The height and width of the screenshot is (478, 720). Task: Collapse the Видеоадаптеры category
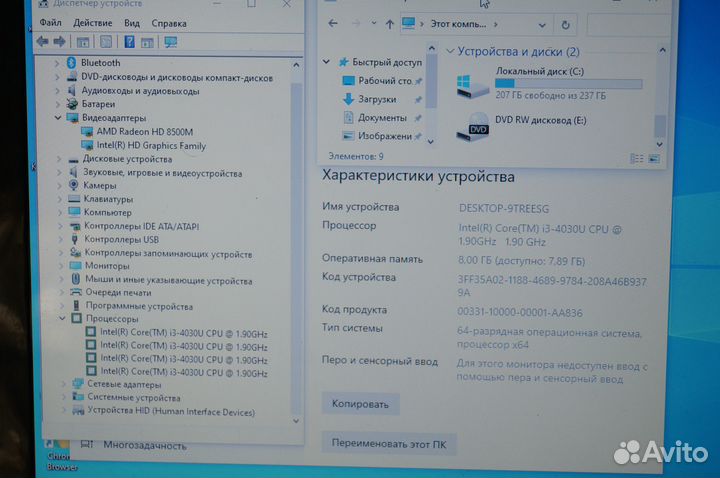[x=58, y=118]
